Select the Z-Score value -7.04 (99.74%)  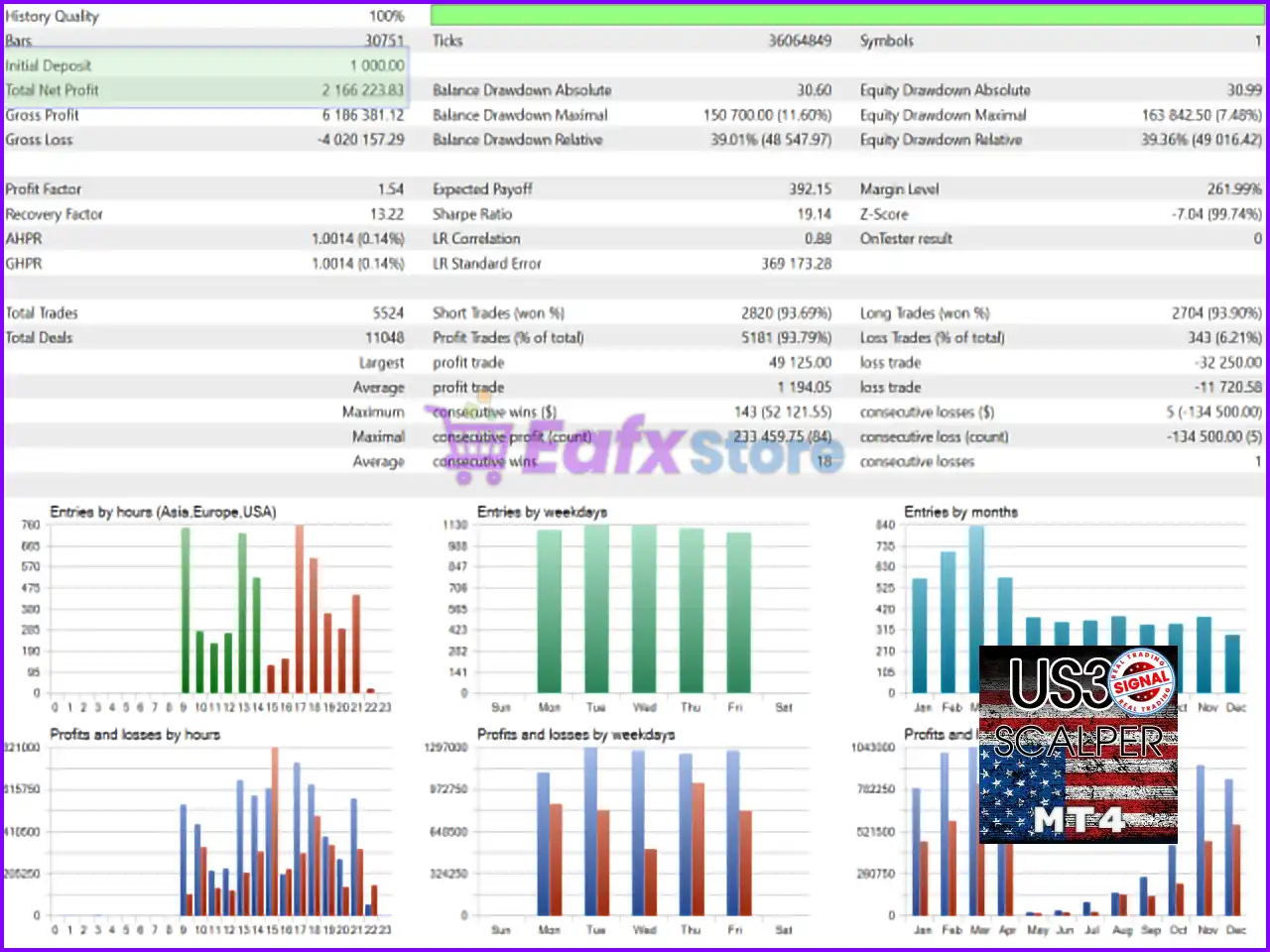pos(1216,214)
